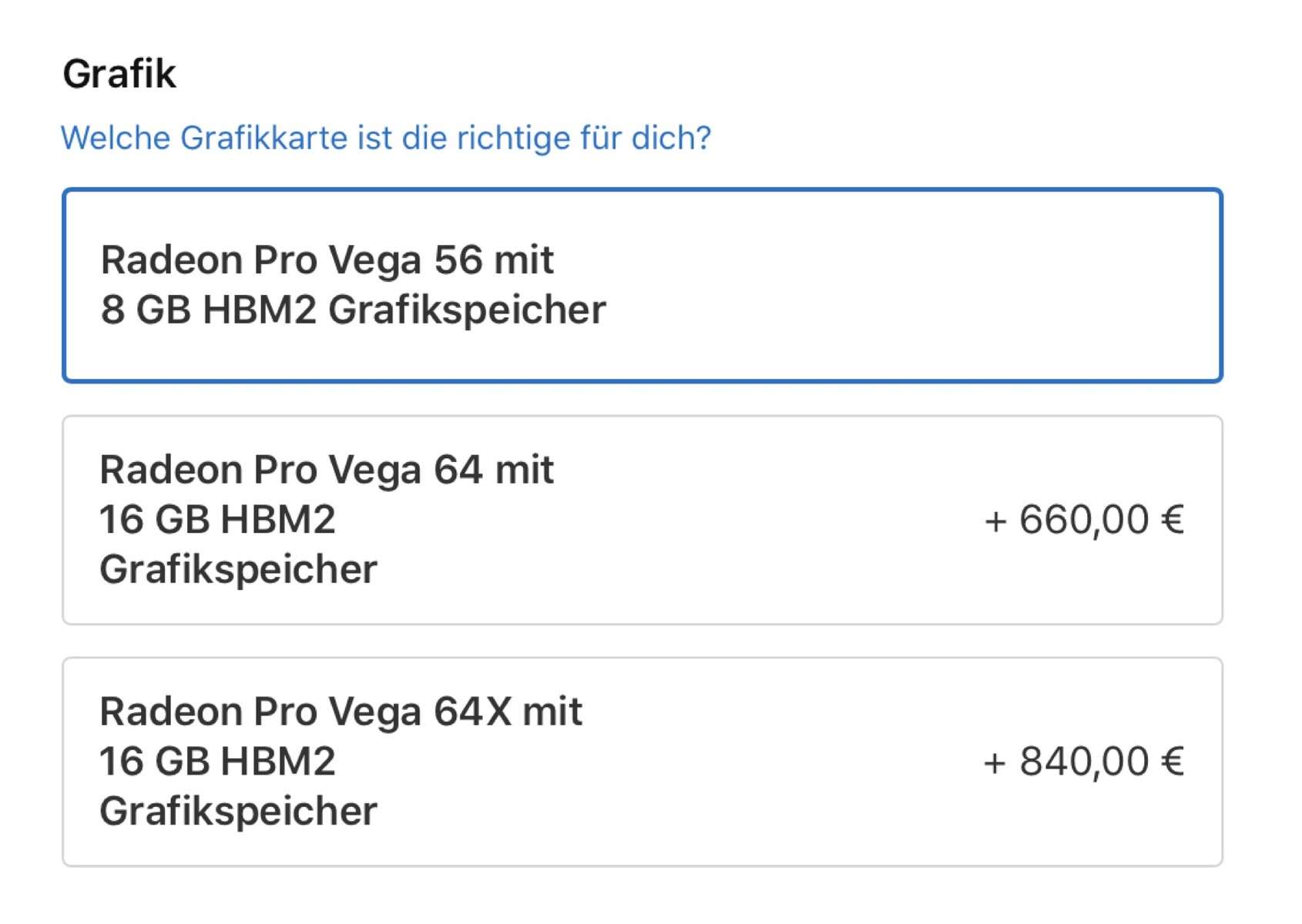Click the 'Radeon Pro Vega 56 mit' title
The height and width of the screenshot is (924, 1302).
tap(327, 259)
